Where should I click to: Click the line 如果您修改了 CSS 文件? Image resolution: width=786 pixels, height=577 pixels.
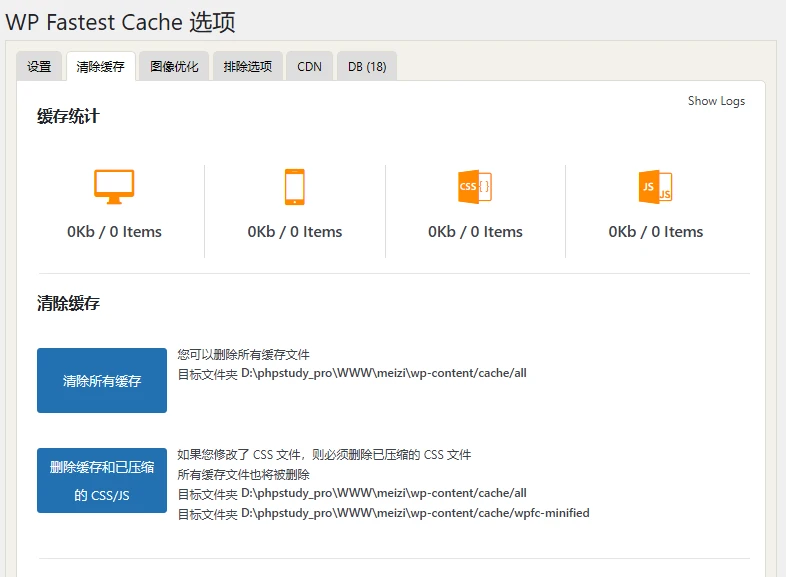coord(324,455)
